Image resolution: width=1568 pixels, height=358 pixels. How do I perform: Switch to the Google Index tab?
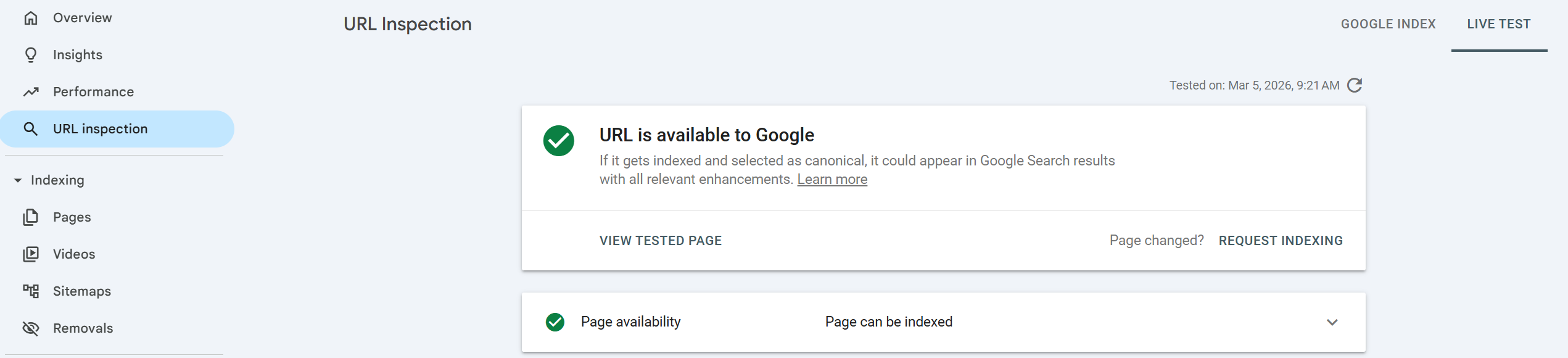[x=1388, y=24]
